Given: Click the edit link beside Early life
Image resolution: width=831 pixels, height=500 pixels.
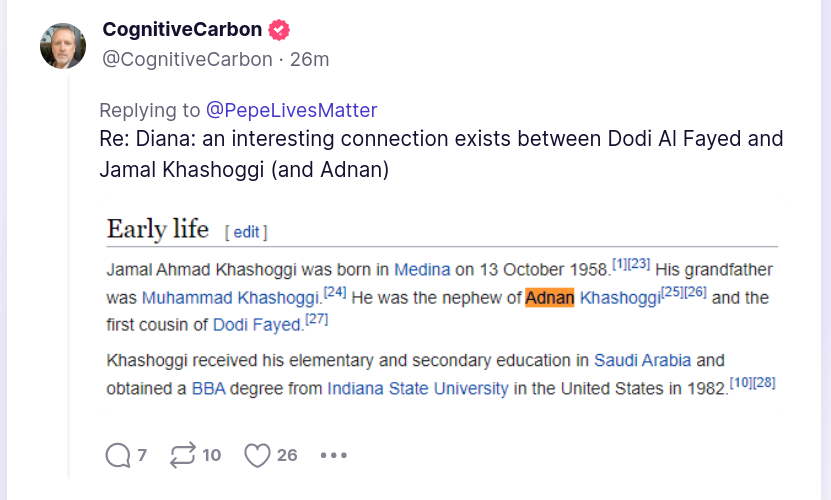Looking at the screenshot, I should pyautogui.click(x=246, y=232).
